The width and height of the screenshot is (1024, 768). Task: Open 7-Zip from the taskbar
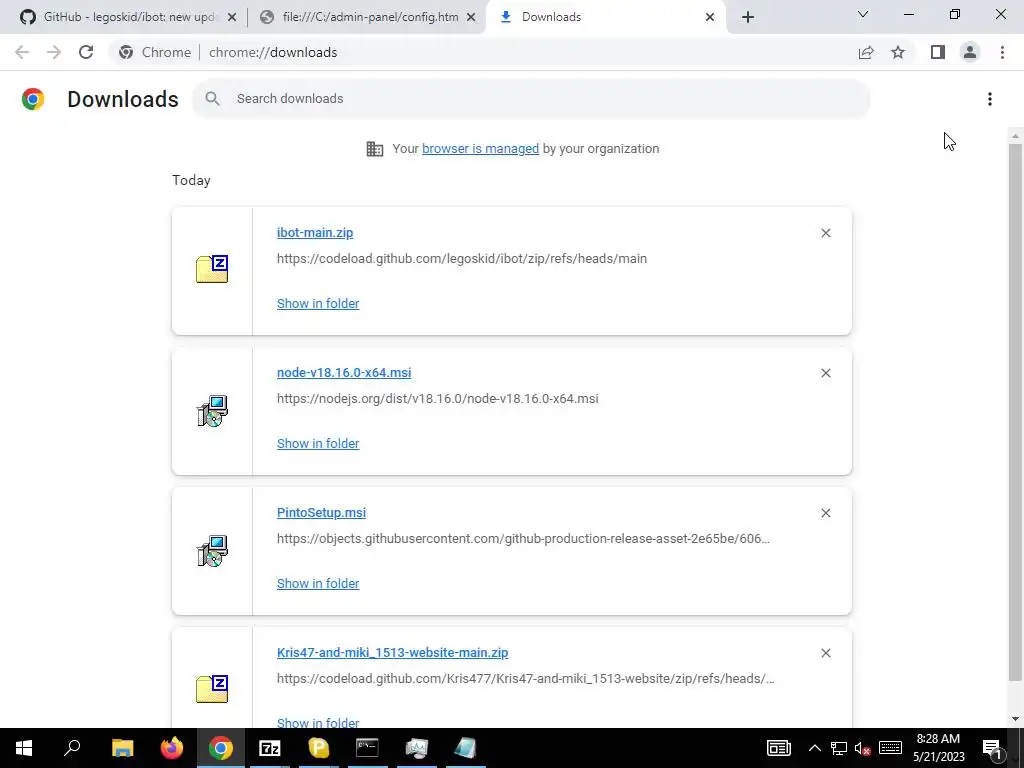[270, 748]
